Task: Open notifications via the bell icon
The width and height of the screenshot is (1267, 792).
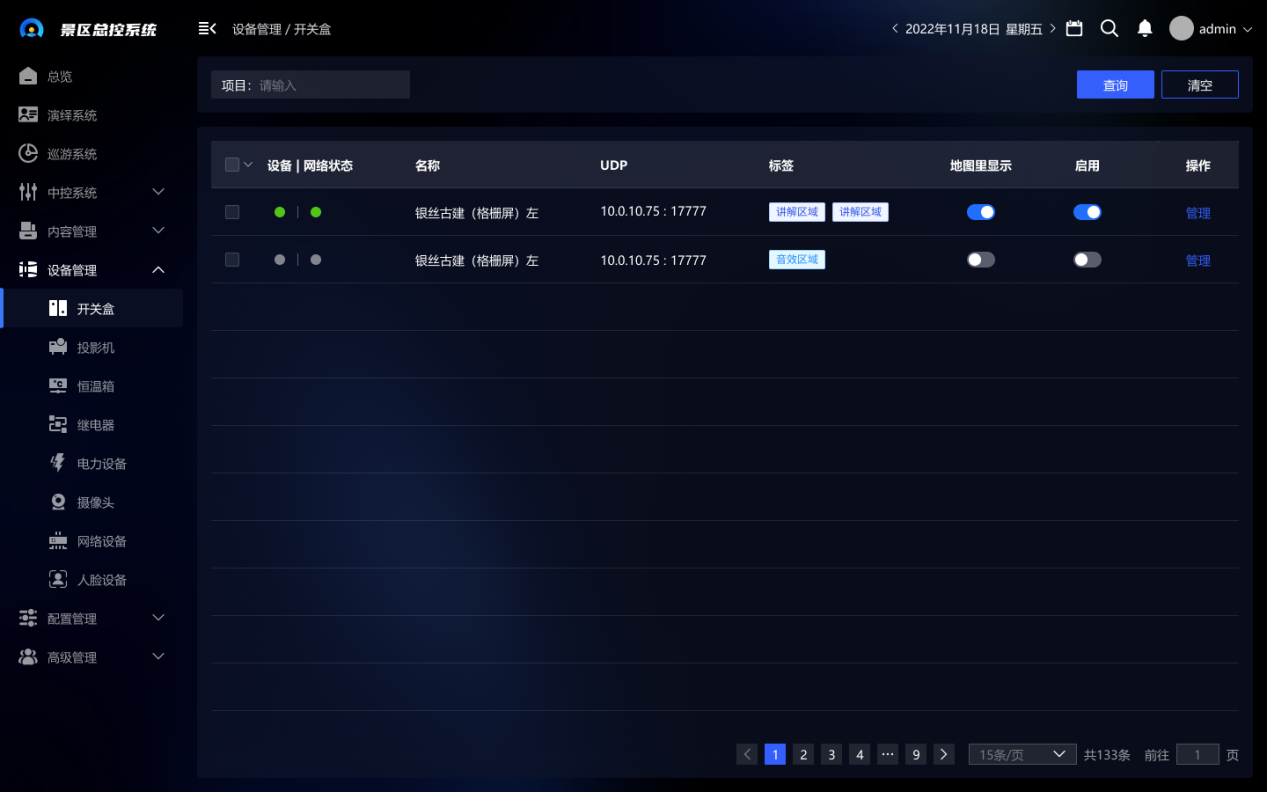Action: [x=1145, y=29]
